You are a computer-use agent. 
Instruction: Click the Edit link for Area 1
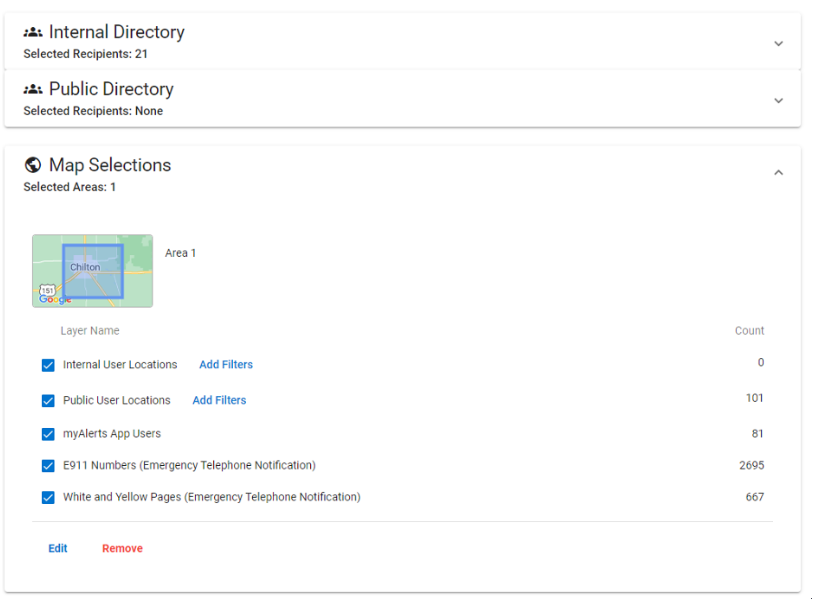tap(58, 549)
